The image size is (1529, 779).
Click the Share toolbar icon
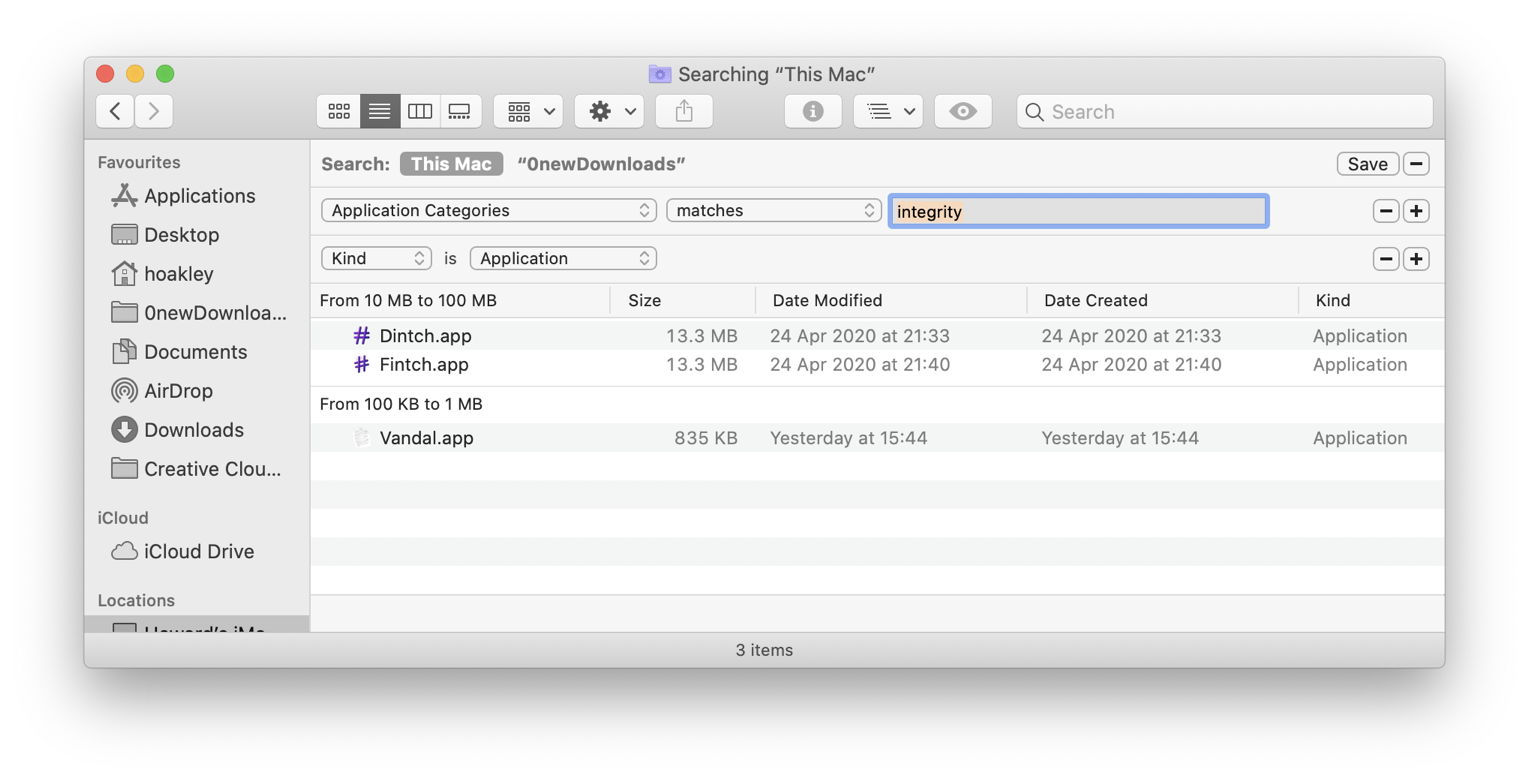click(x=684, y=111)
